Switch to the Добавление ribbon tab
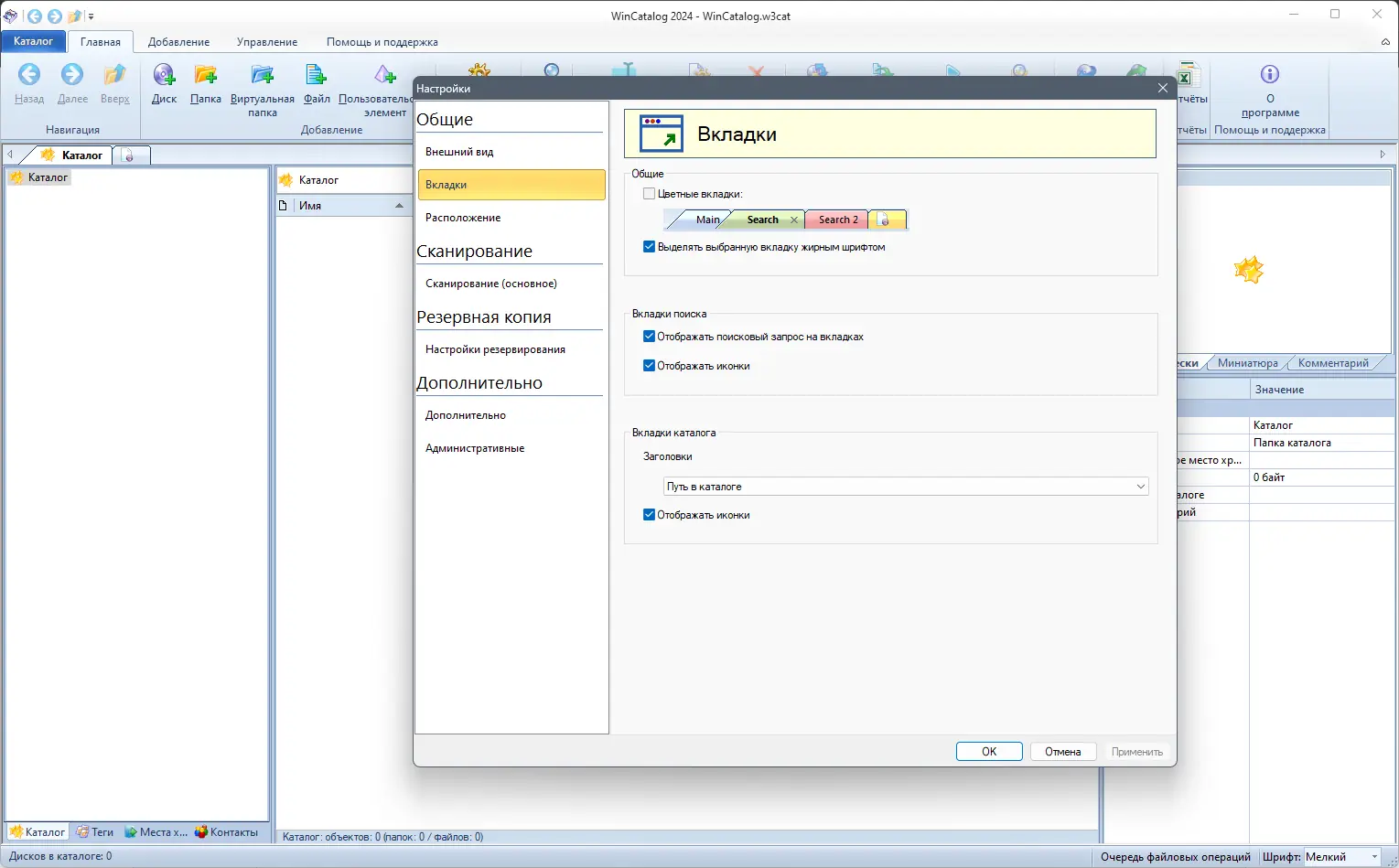The width and height of the screenshot is (1399, 868). coord(179,42)
